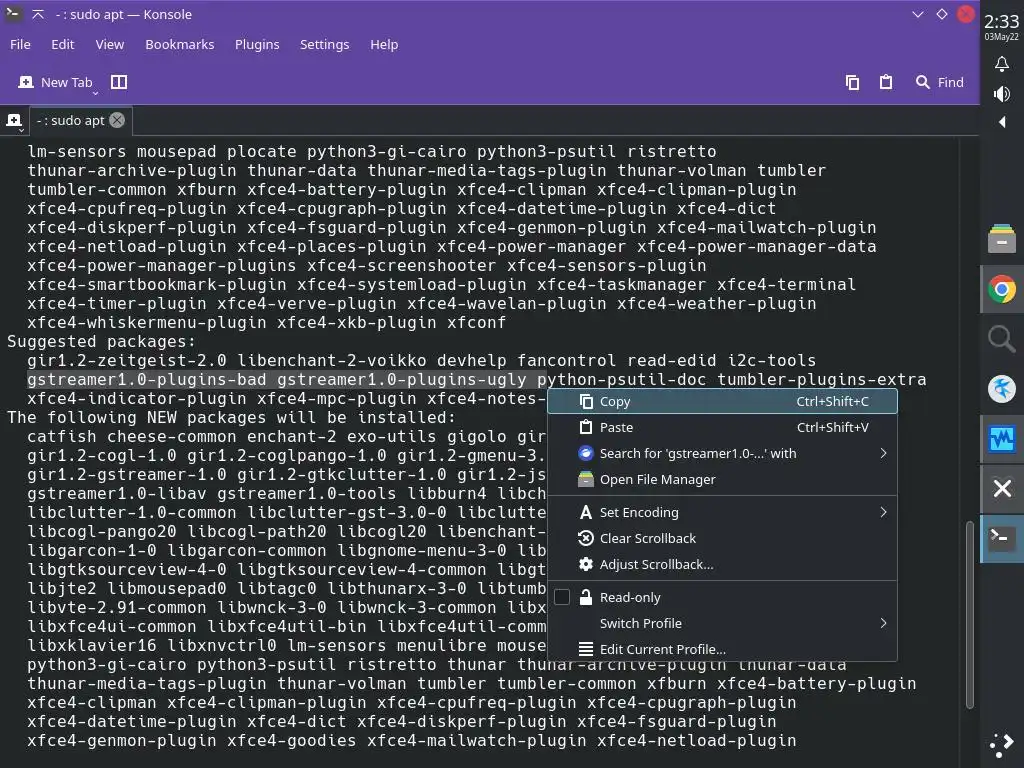Click the Find search button
The image size is (1024, 768).
[940, 82]
